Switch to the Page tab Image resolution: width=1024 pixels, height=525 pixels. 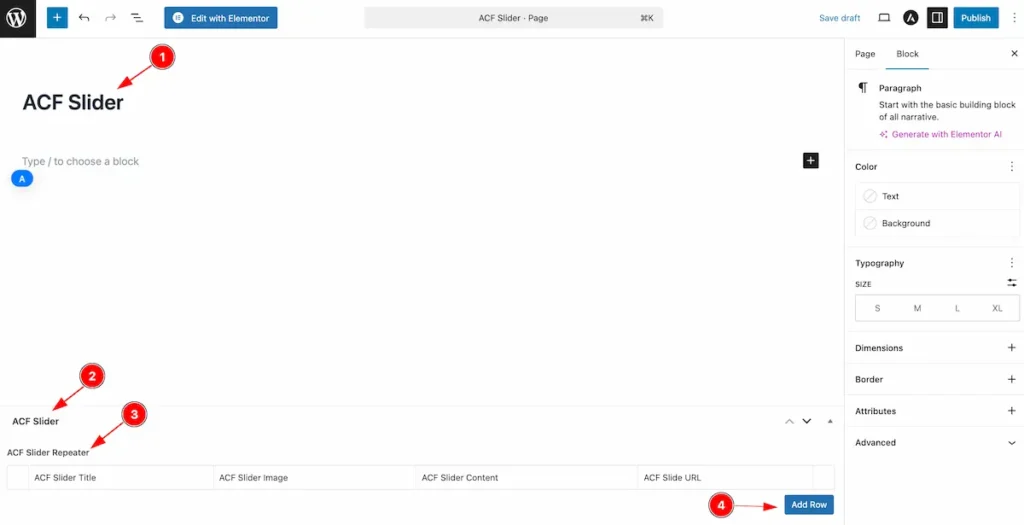(865, 54)
